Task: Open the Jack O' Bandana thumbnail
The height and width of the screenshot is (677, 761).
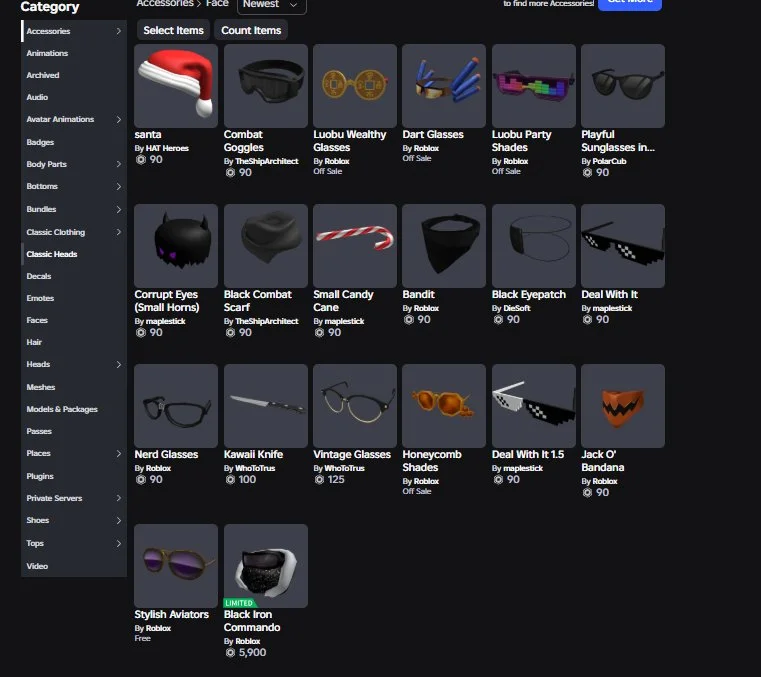Action: click(x=623, y=406)
